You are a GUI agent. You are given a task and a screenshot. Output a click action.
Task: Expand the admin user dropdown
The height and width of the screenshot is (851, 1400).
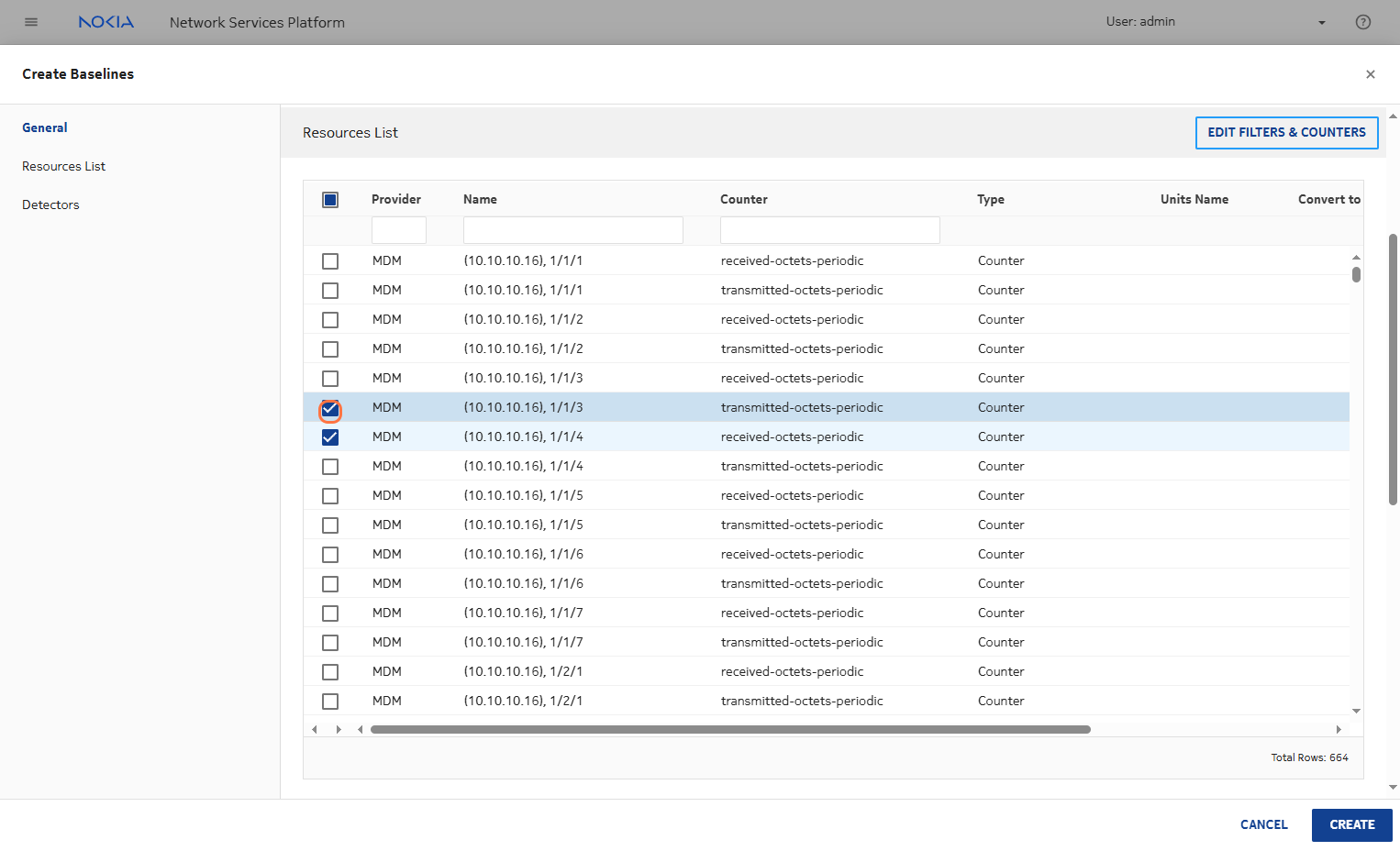(x=1321, y=23)
